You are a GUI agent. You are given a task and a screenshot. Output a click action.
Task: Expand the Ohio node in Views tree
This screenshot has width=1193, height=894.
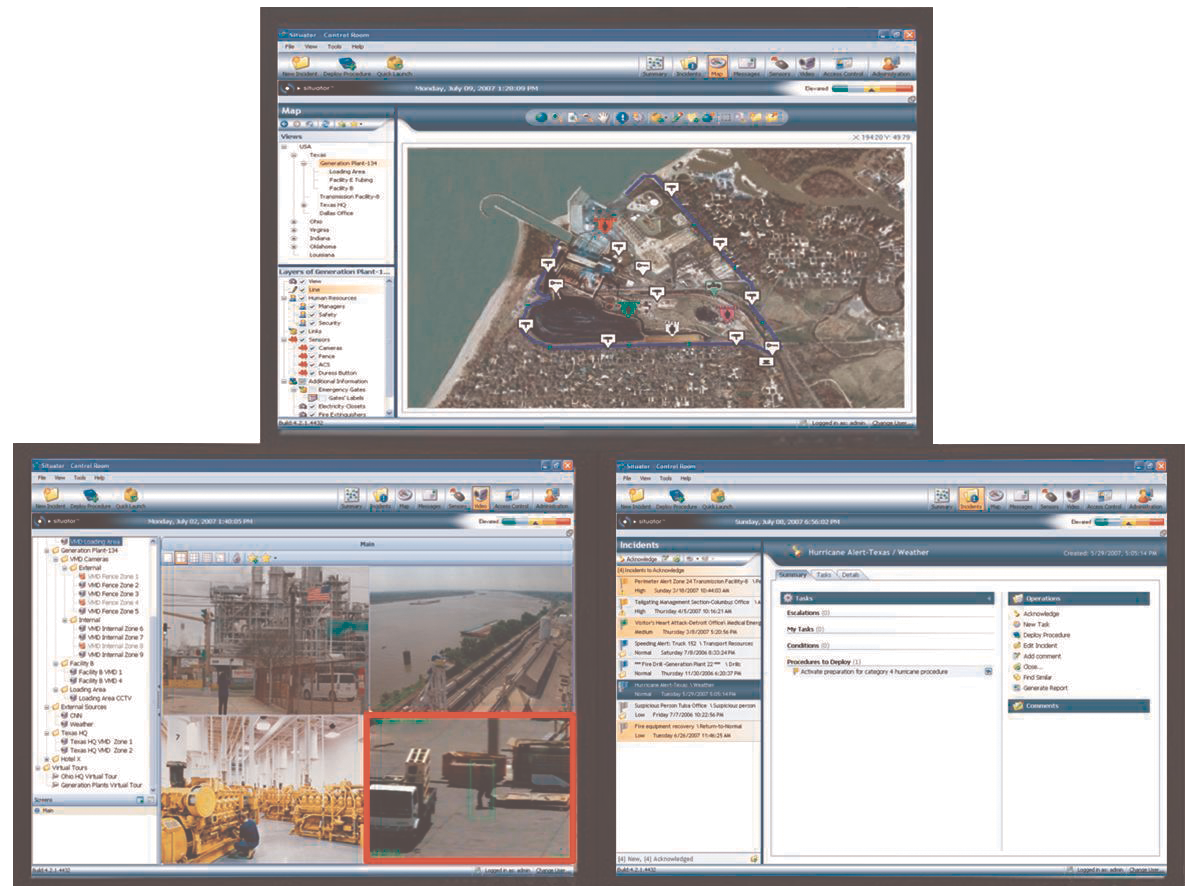pos(293,221)
